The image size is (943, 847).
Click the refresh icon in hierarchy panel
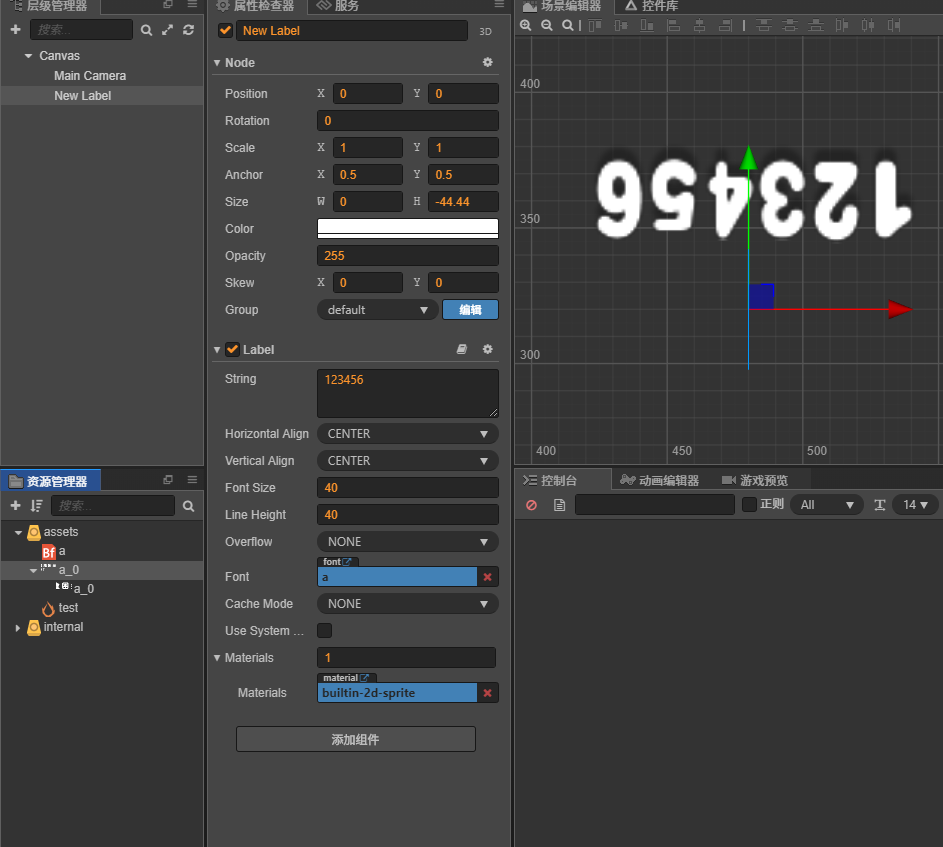coord(188,30)
